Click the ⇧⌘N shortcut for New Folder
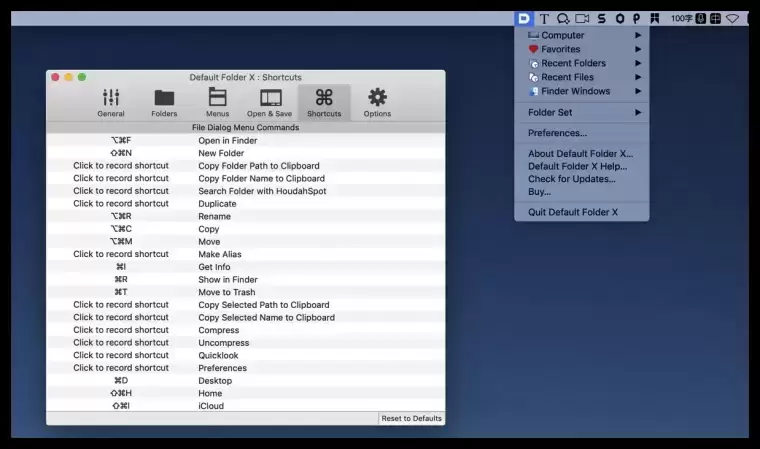The width and height of the screenshot is (760, 449). click(121, 153)
